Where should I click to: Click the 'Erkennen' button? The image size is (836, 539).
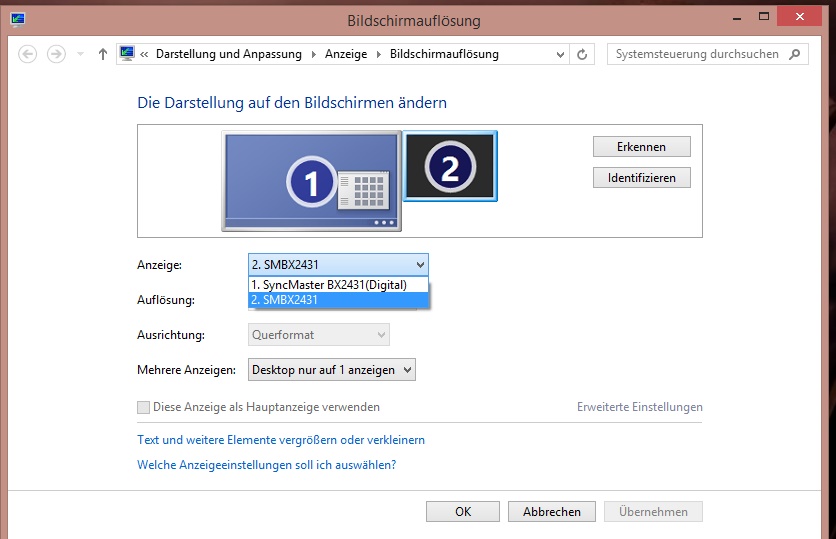point(641,147)
